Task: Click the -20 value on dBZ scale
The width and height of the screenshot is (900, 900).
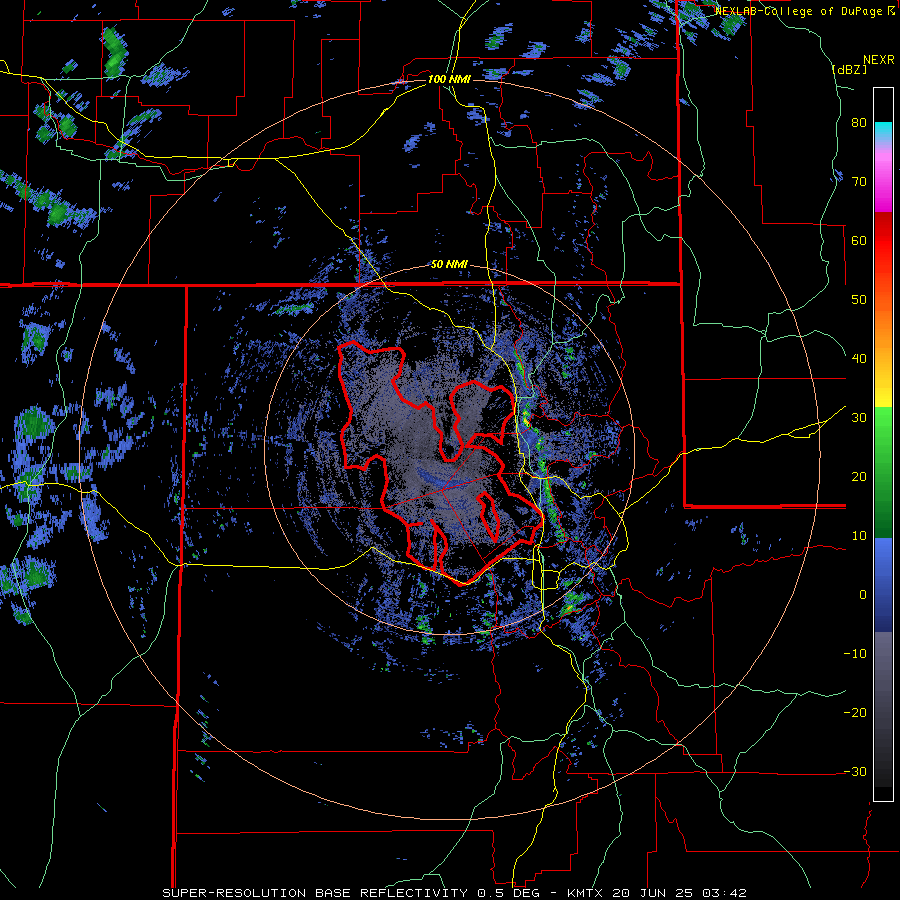Action: [855, 713]
